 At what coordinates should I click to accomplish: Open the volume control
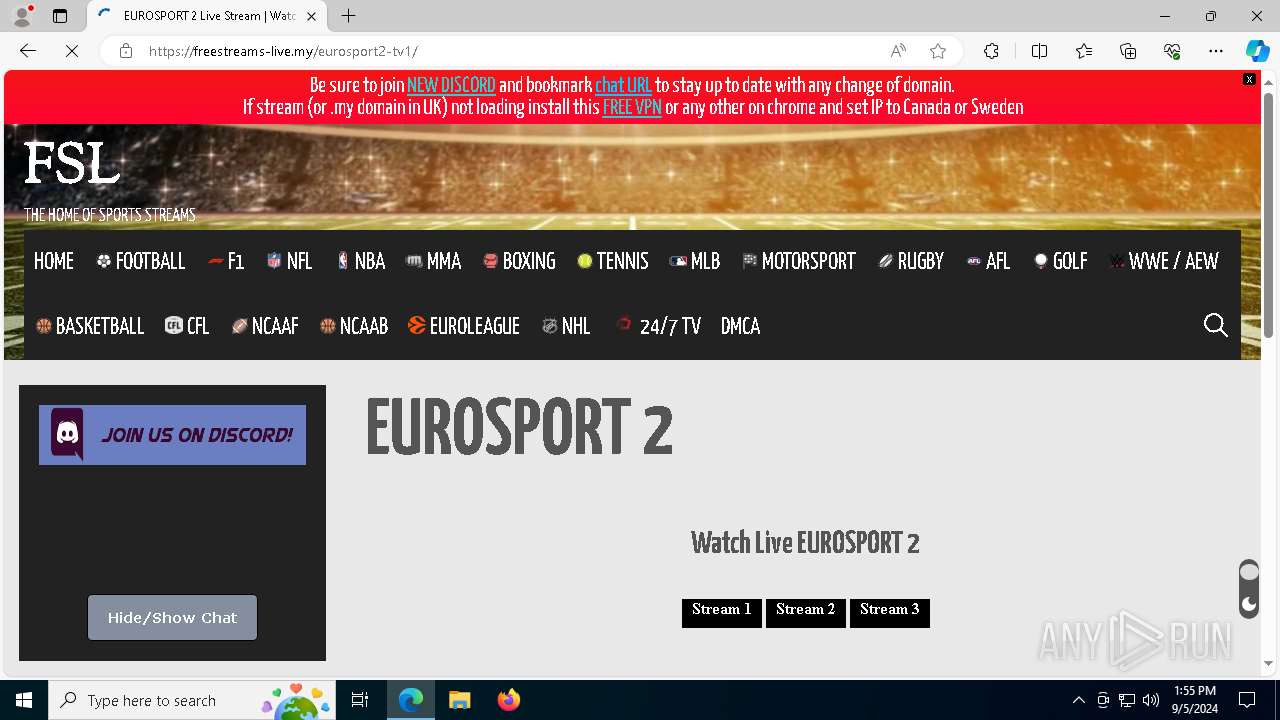pyautogui.click(x=1151, y=700)
